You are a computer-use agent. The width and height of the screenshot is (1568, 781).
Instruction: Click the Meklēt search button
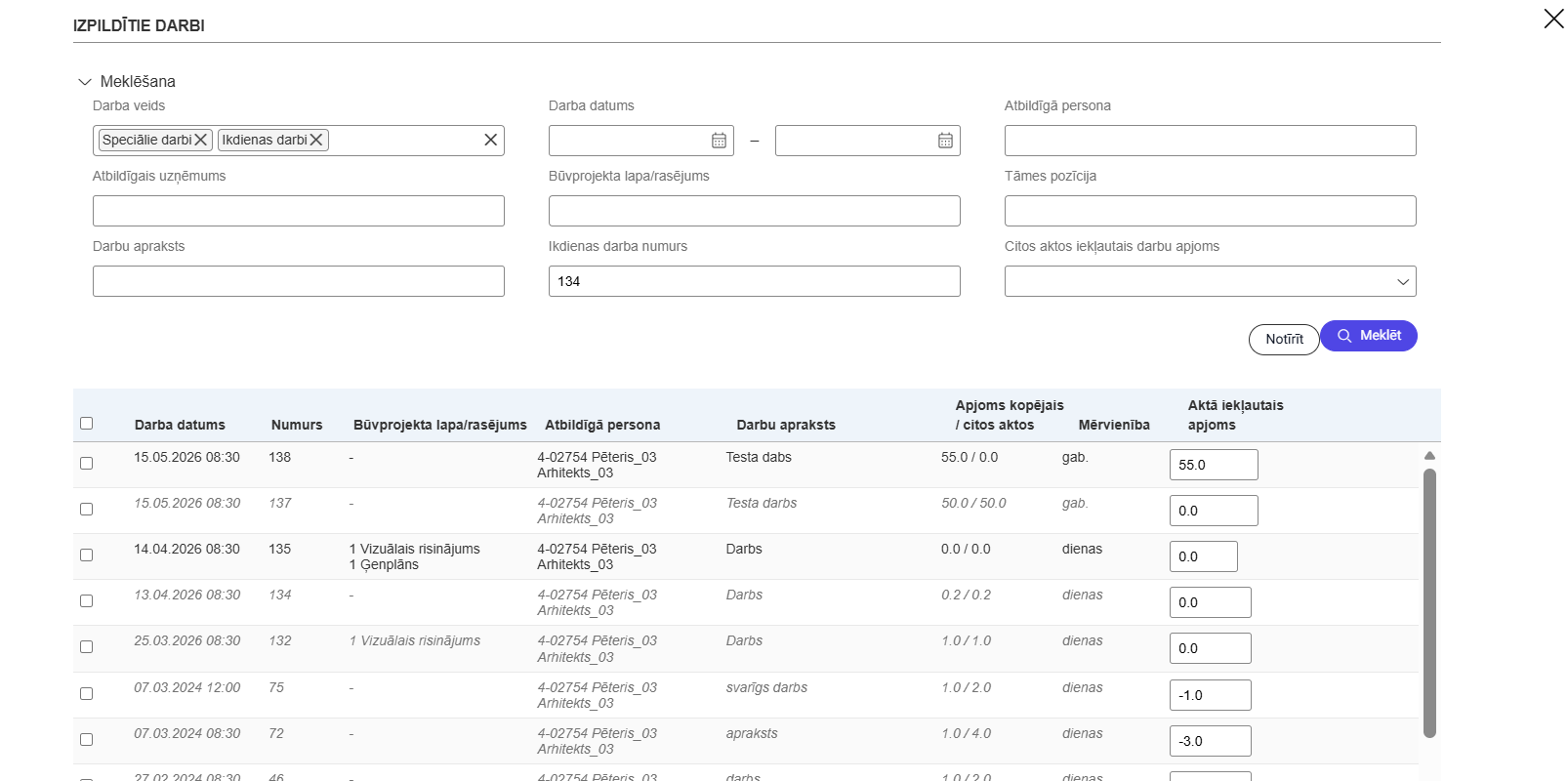tap(1368, 336)
